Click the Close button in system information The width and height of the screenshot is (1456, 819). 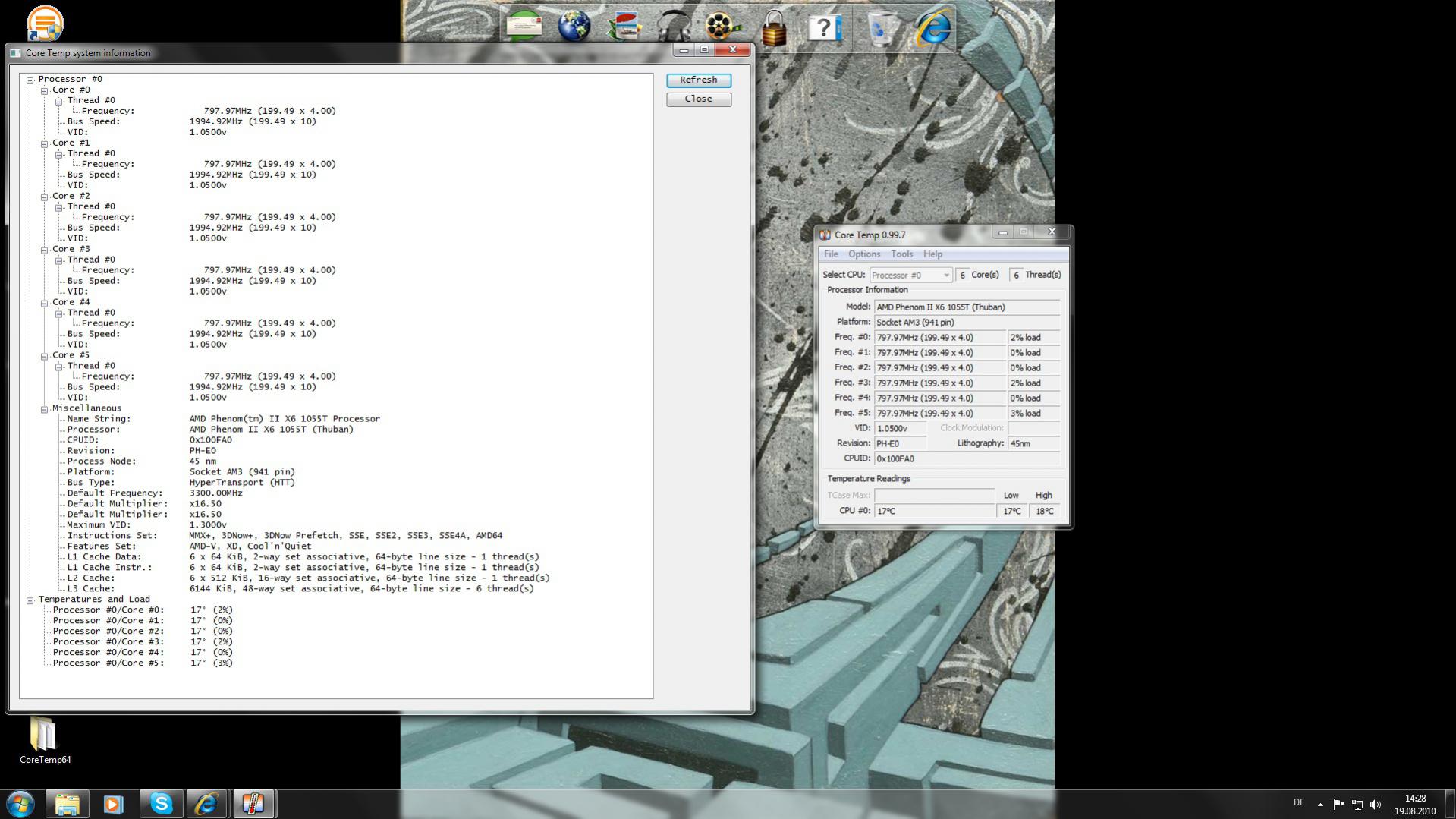698,99
